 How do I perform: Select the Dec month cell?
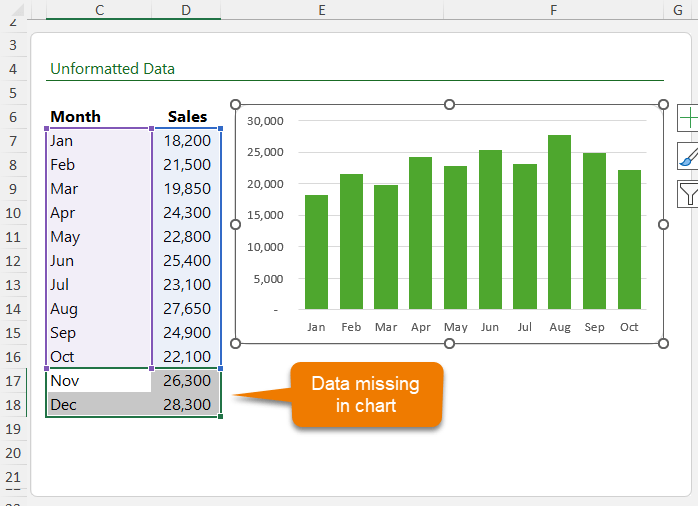point(99,405)
